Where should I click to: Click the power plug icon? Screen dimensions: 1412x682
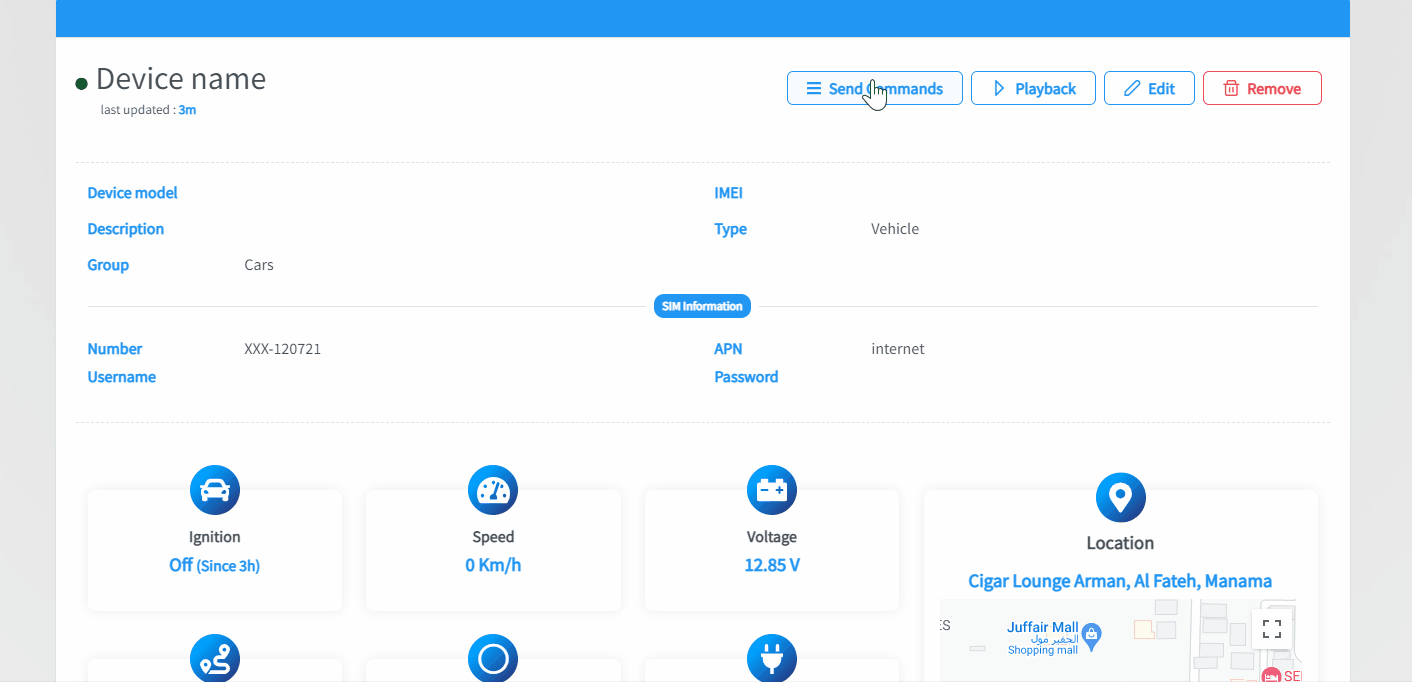click(772, 658)
